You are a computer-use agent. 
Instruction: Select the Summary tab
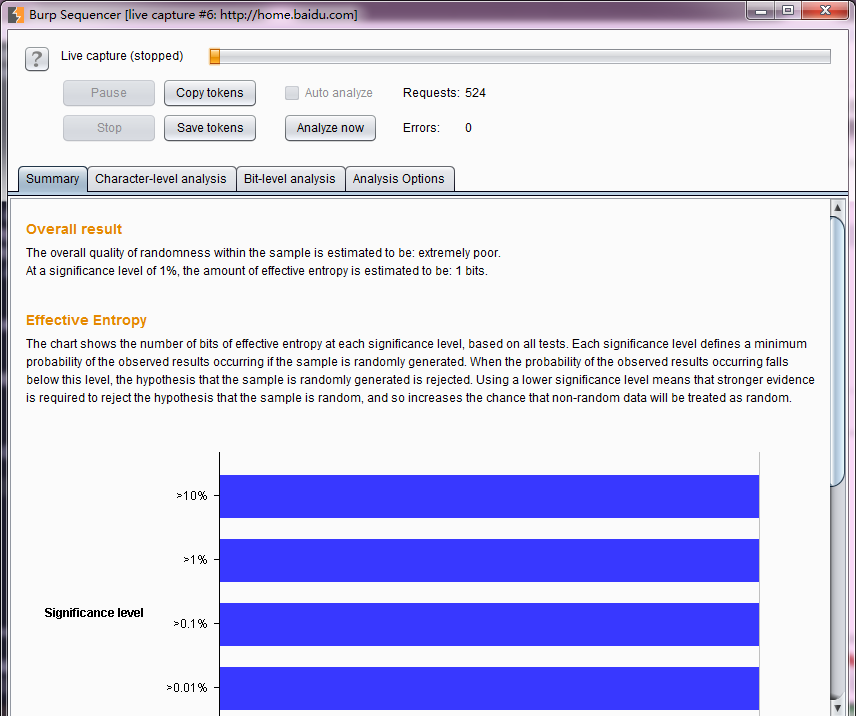(52, 179)
